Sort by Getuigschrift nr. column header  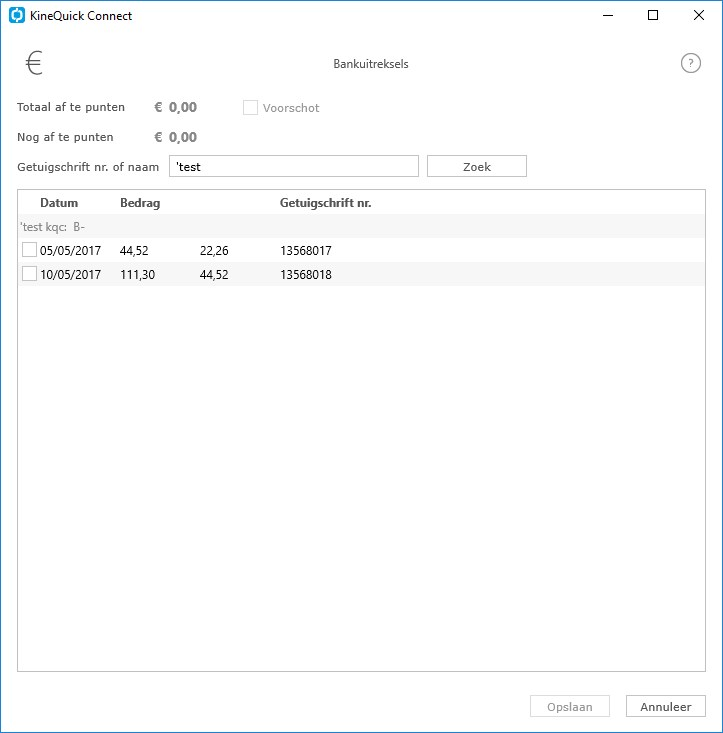(x=326, y=203)
